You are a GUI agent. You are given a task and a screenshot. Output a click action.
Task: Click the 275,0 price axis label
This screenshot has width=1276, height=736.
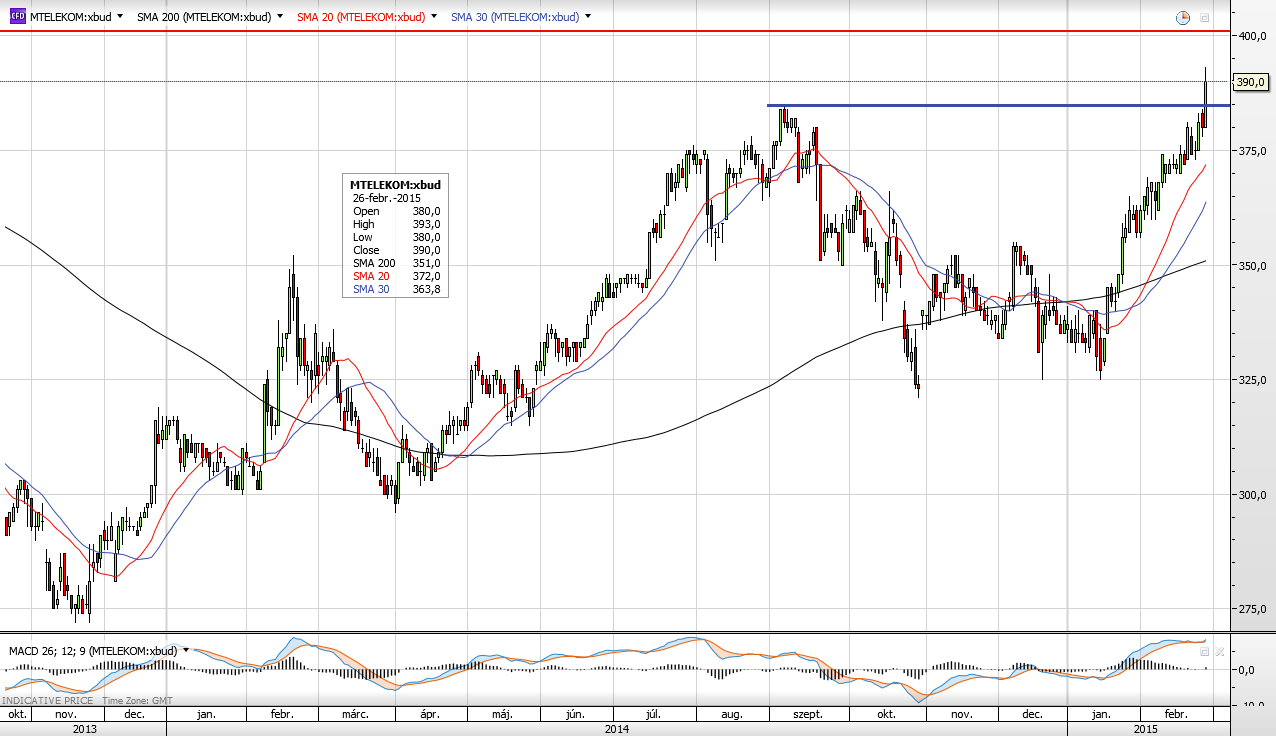1254,609
